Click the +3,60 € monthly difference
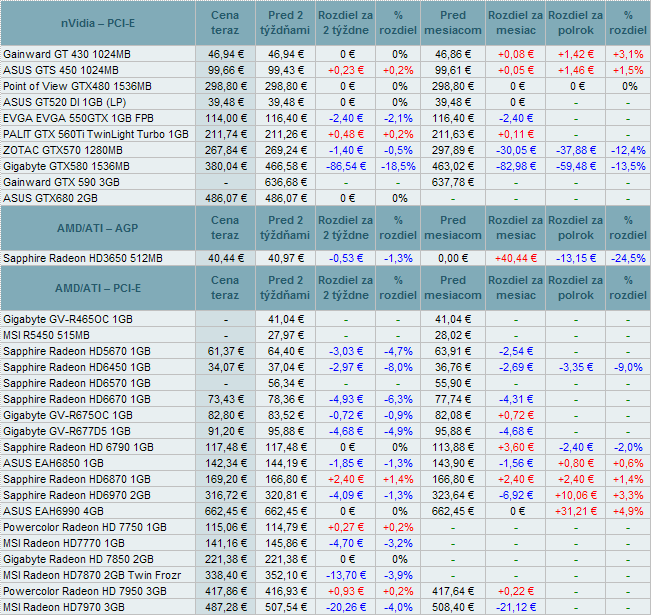This screenshot has height=615, width=651. click(516, 447)
